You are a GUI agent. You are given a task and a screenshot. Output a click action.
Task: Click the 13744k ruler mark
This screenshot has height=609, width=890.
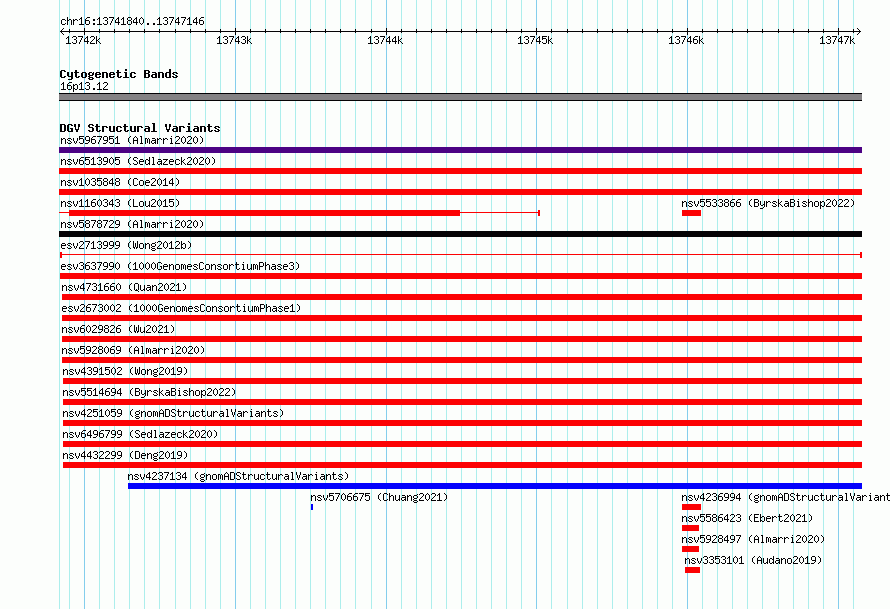pos(385,40)
